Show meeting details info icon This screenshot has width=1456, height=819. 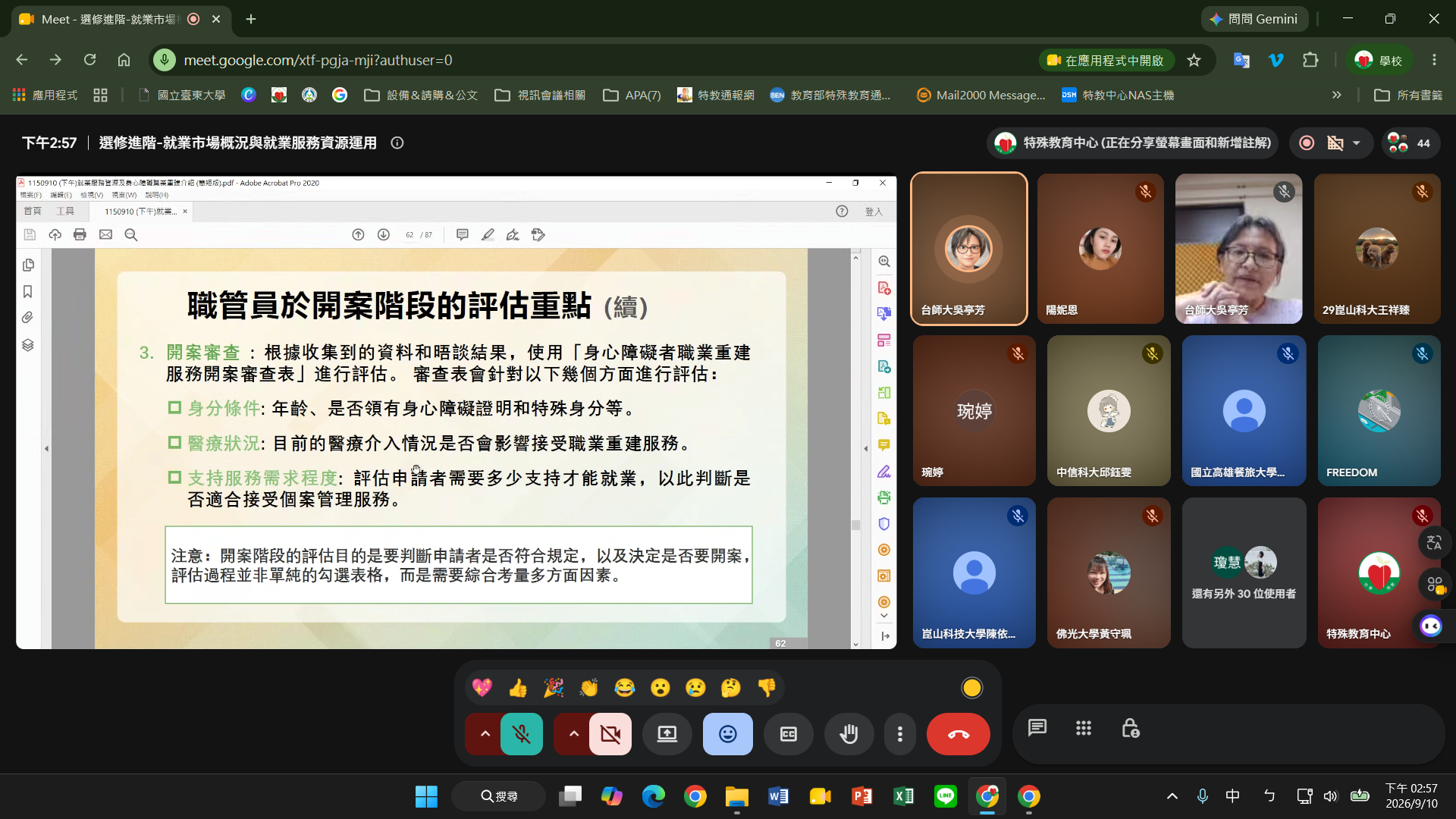[397, 143]
